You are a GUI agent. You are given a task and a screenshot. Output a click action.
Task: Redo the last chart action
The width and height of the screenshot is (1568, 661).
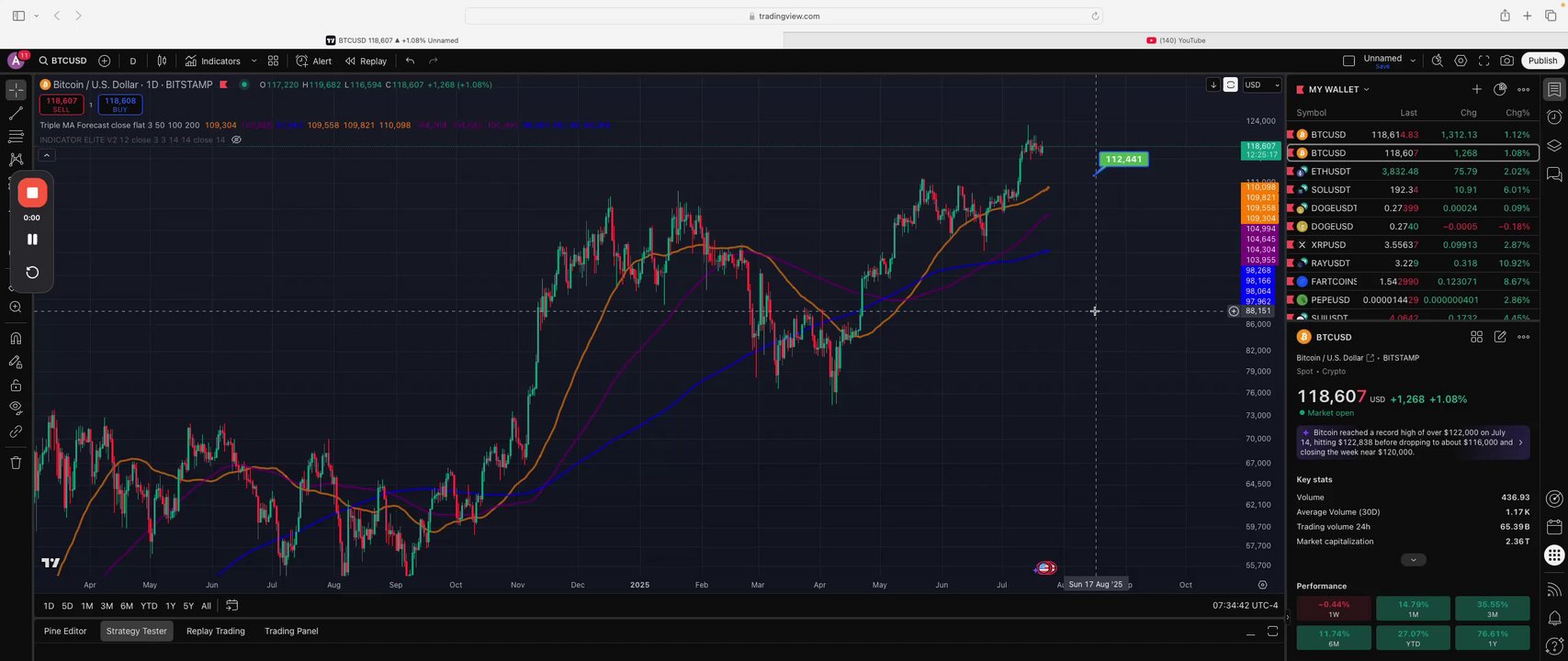click(x=433, y=61)
